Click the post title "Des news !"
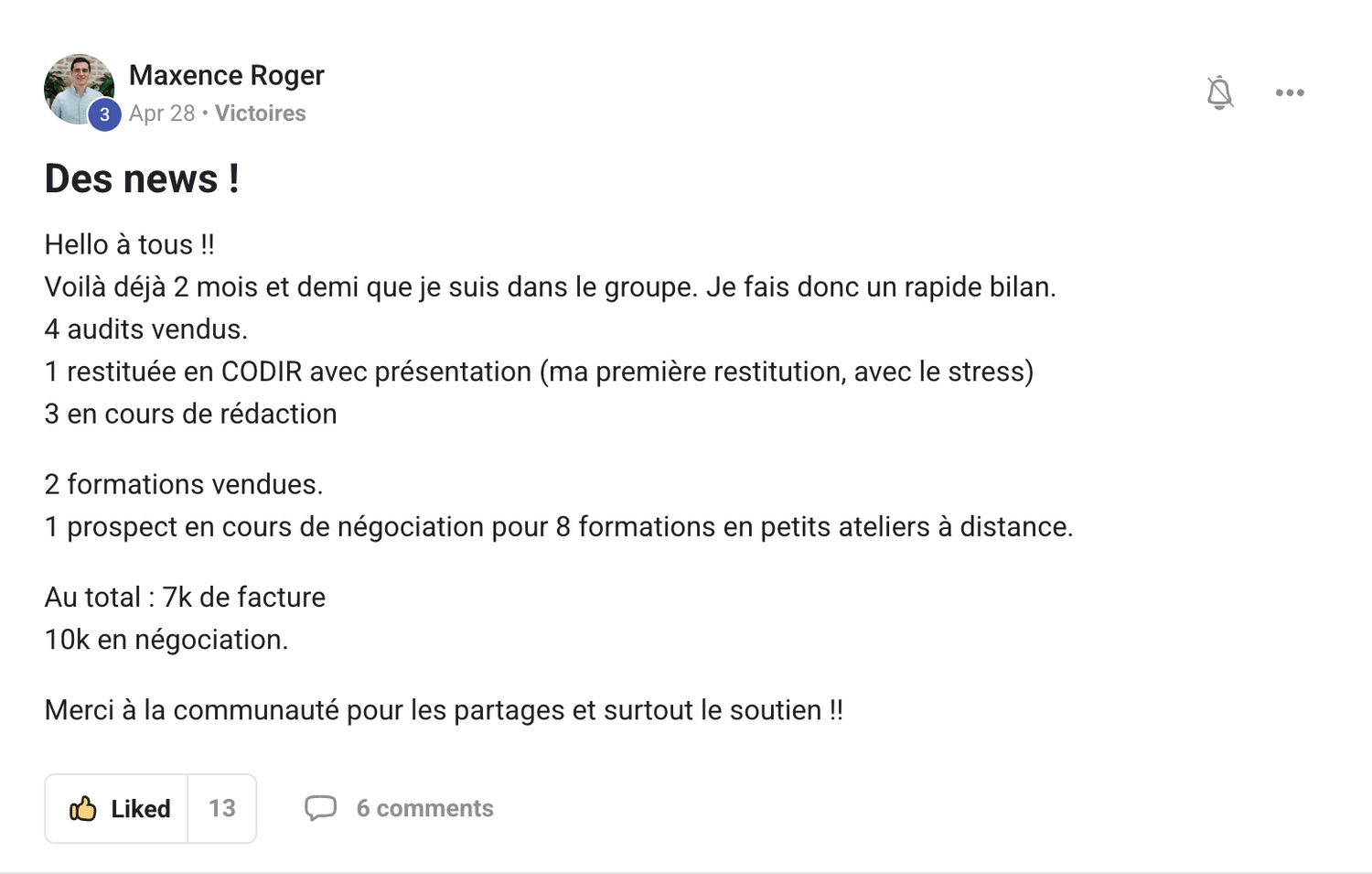Viewport: 1372px width, 874px height. point(142,178)
